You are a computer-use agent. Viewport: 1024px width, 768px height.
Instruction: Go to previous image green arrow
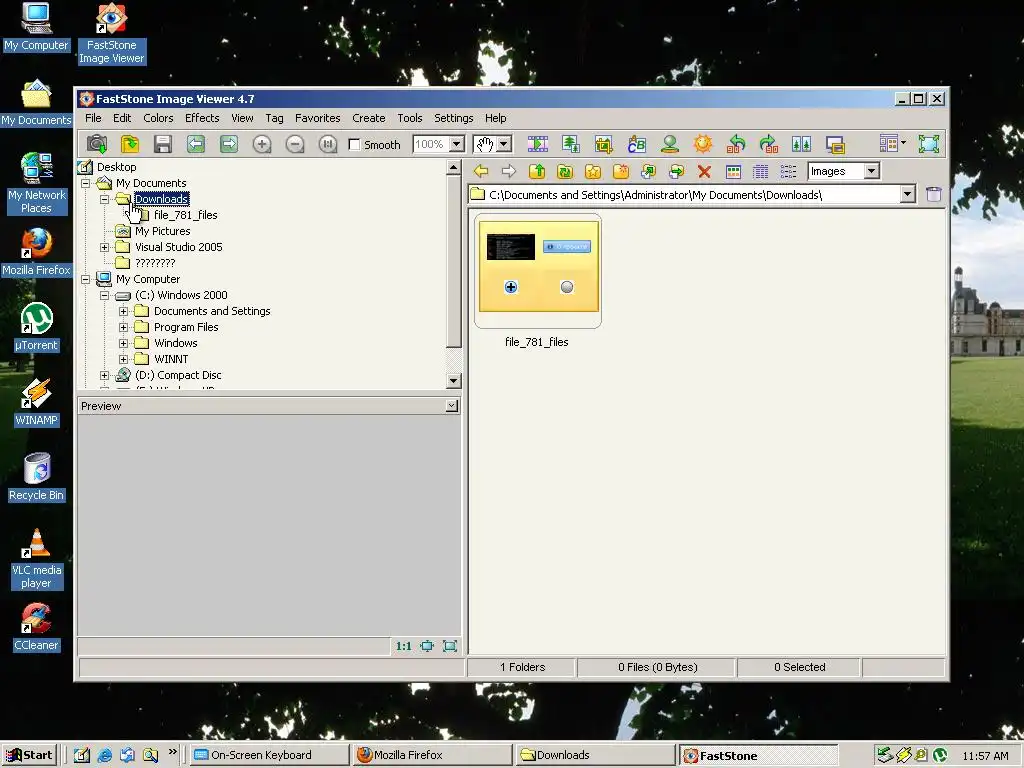click(196, 144)
